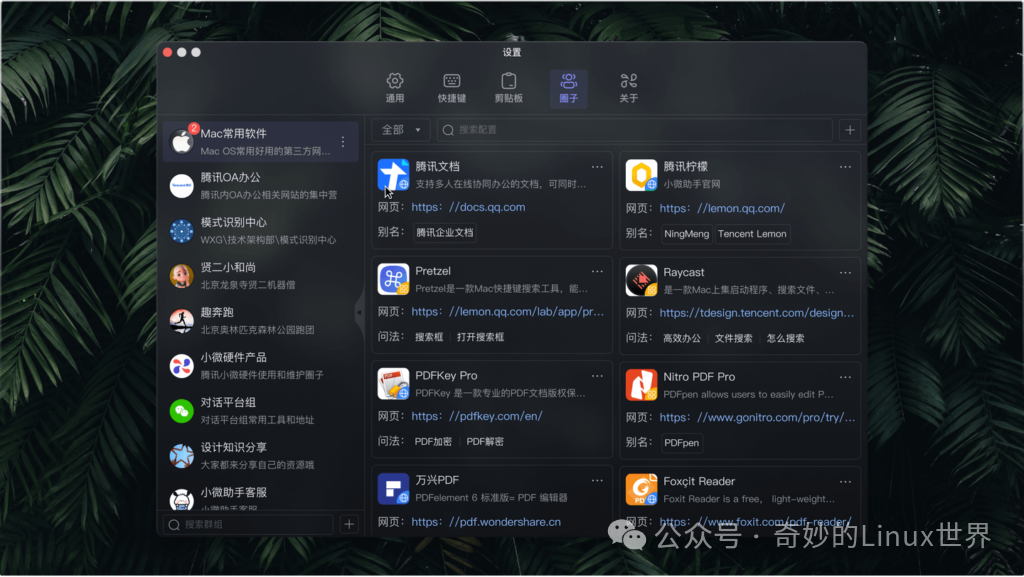Click the NingMeng alias tag
Viewport: 1024px width, 577px height.
tap(686, 234)
